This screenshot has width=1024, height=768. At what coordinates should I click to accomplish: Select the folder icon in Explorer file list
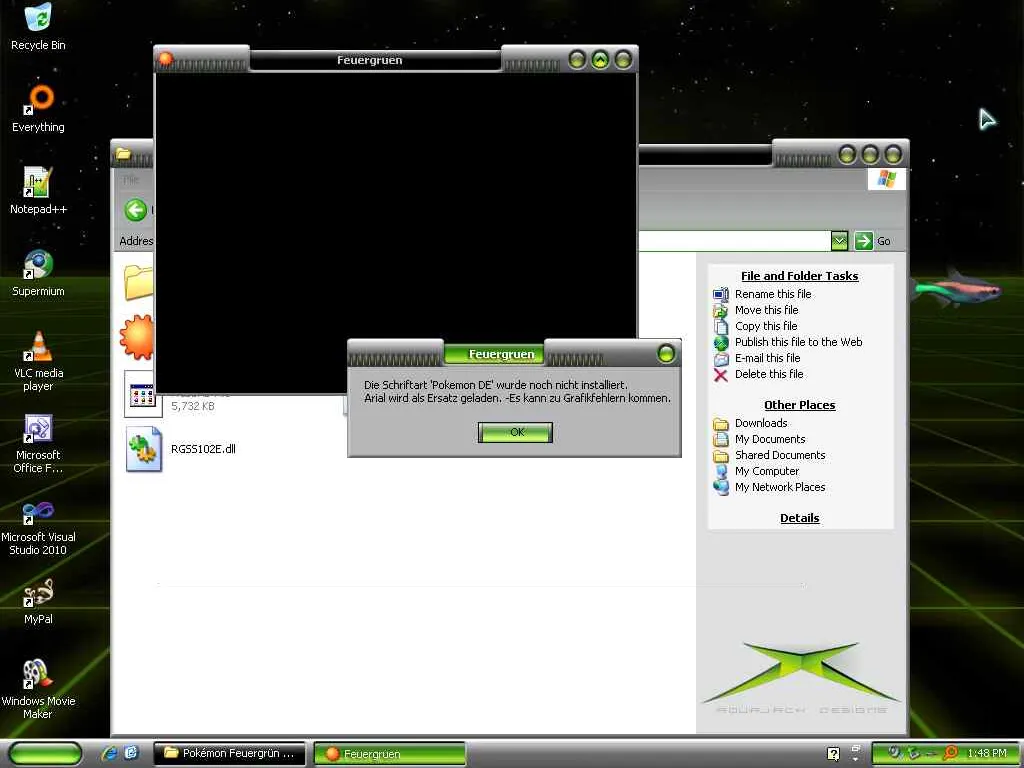138,282
